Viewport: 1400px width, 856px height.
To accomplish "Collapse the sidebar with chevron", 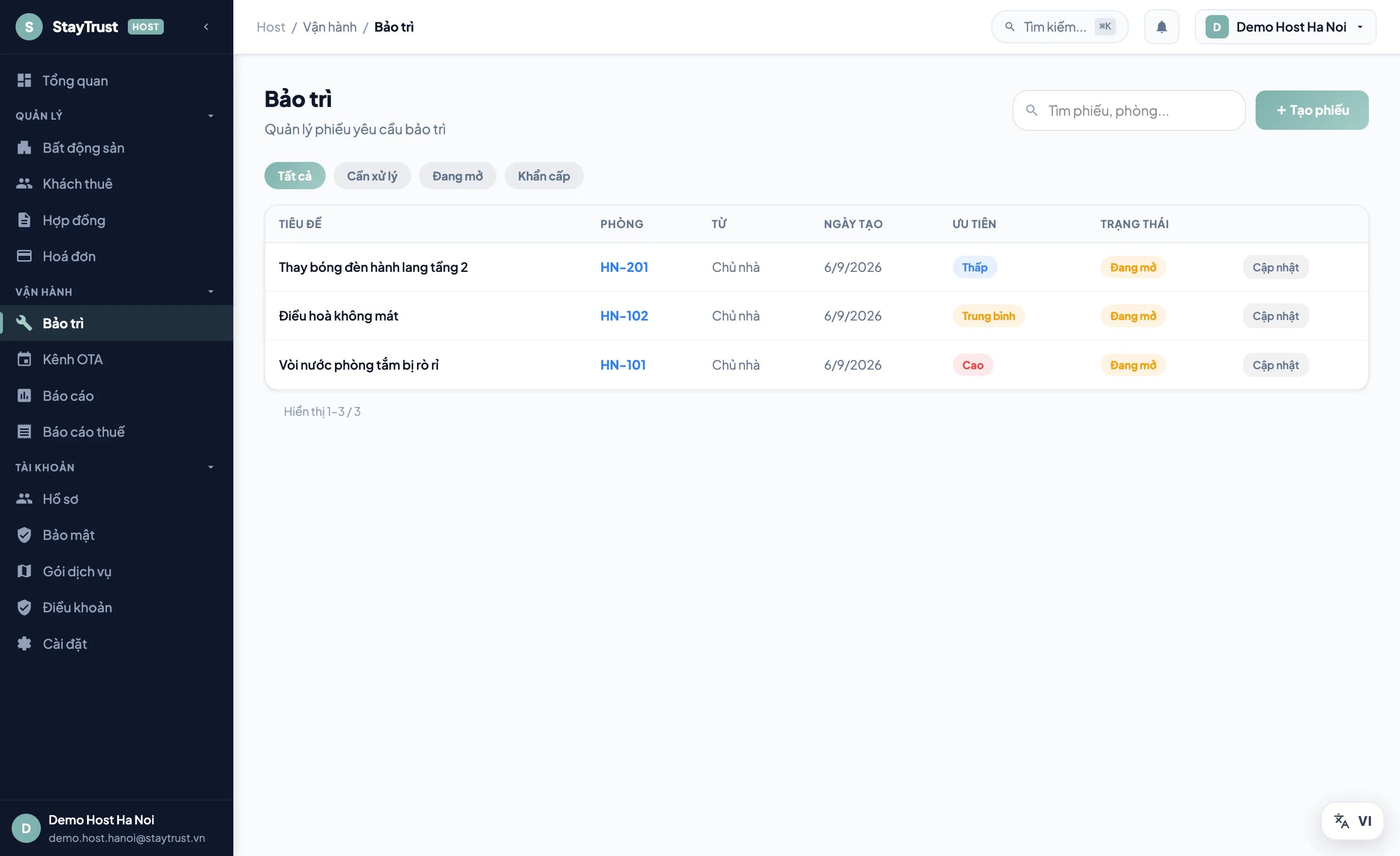I will coord(206,27).
